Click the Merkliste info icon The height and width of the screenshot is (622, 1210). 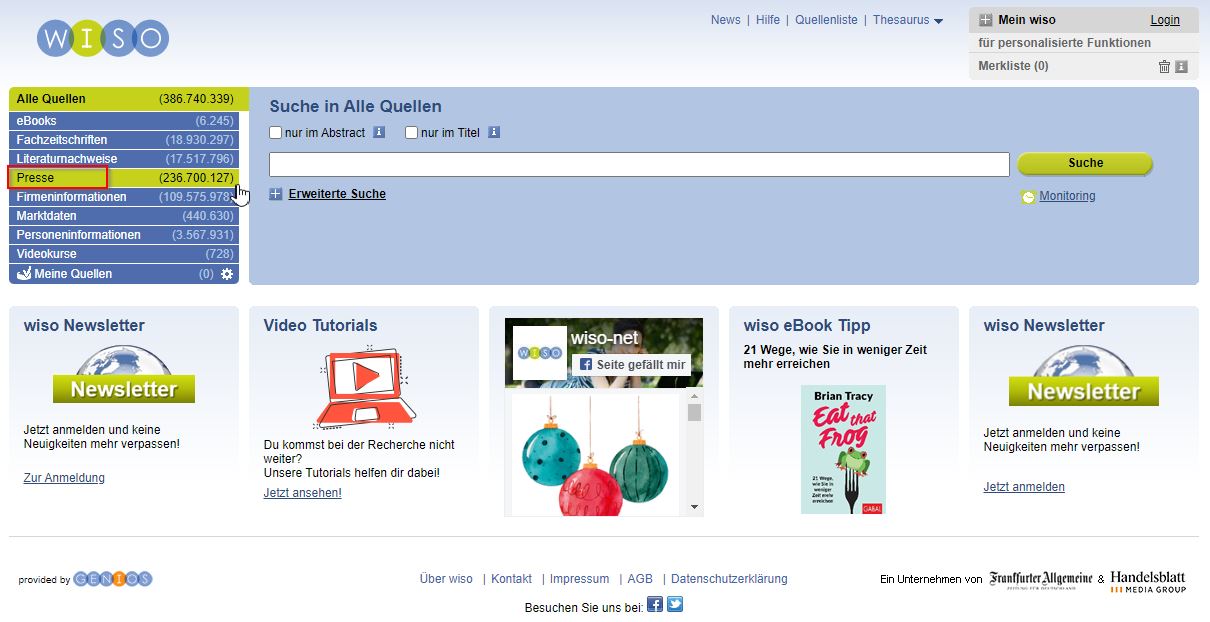coord(1181,67)
